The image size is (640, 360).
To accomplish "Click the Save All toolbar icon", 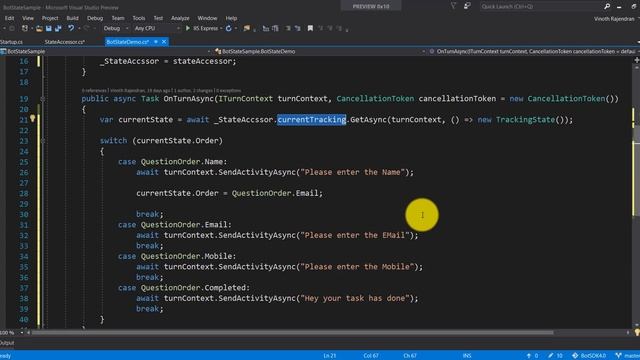I will (58, 28).
